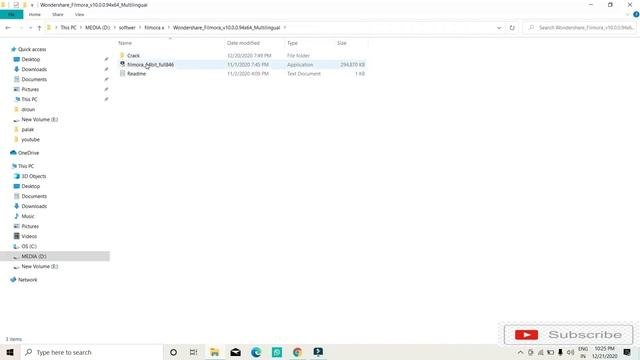Click the taskbar Type here to search box
Image resolution: width=640 pixels, height=360 pixels.
(x=91, y=352)
